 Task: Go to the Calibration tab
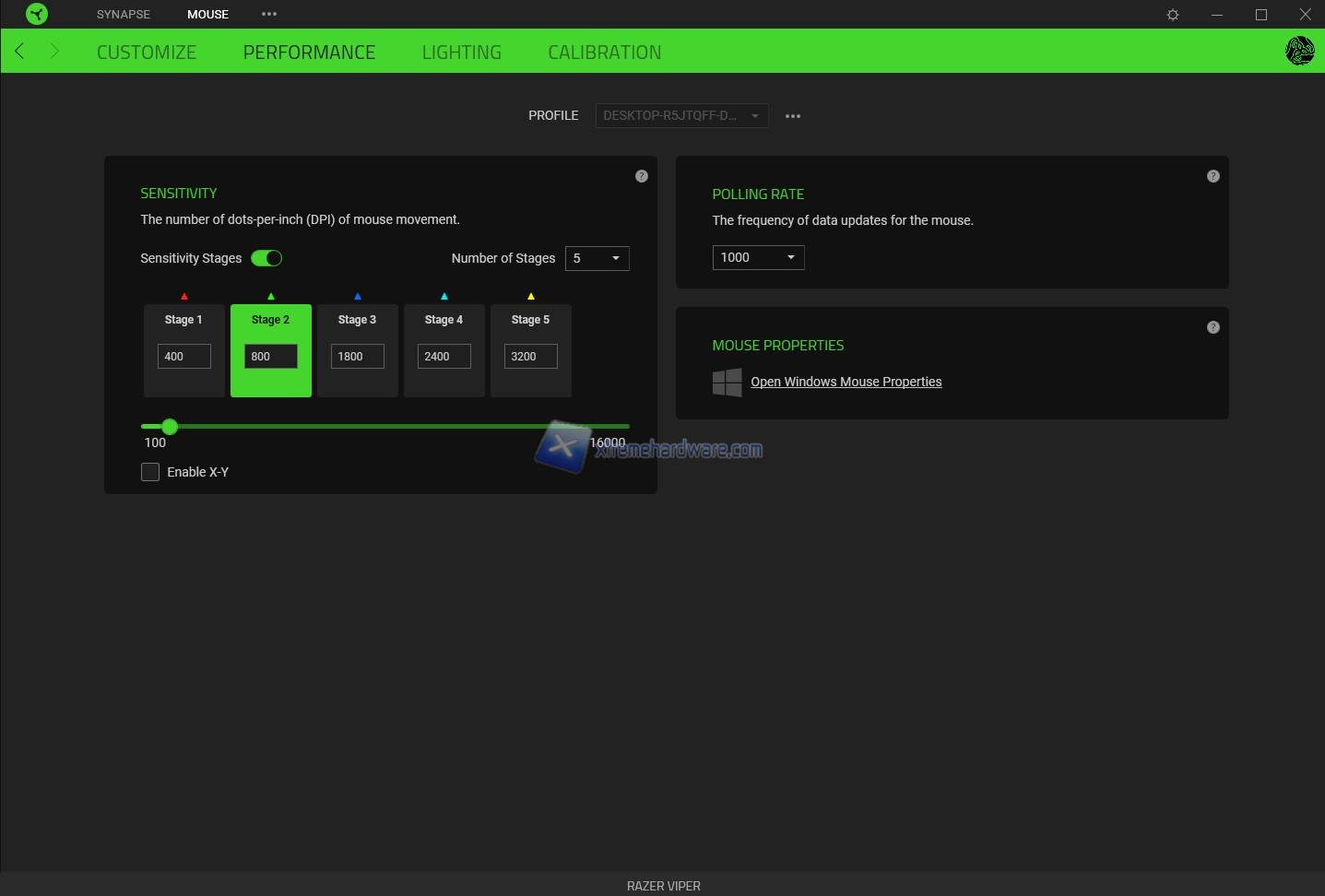(604, 53)
